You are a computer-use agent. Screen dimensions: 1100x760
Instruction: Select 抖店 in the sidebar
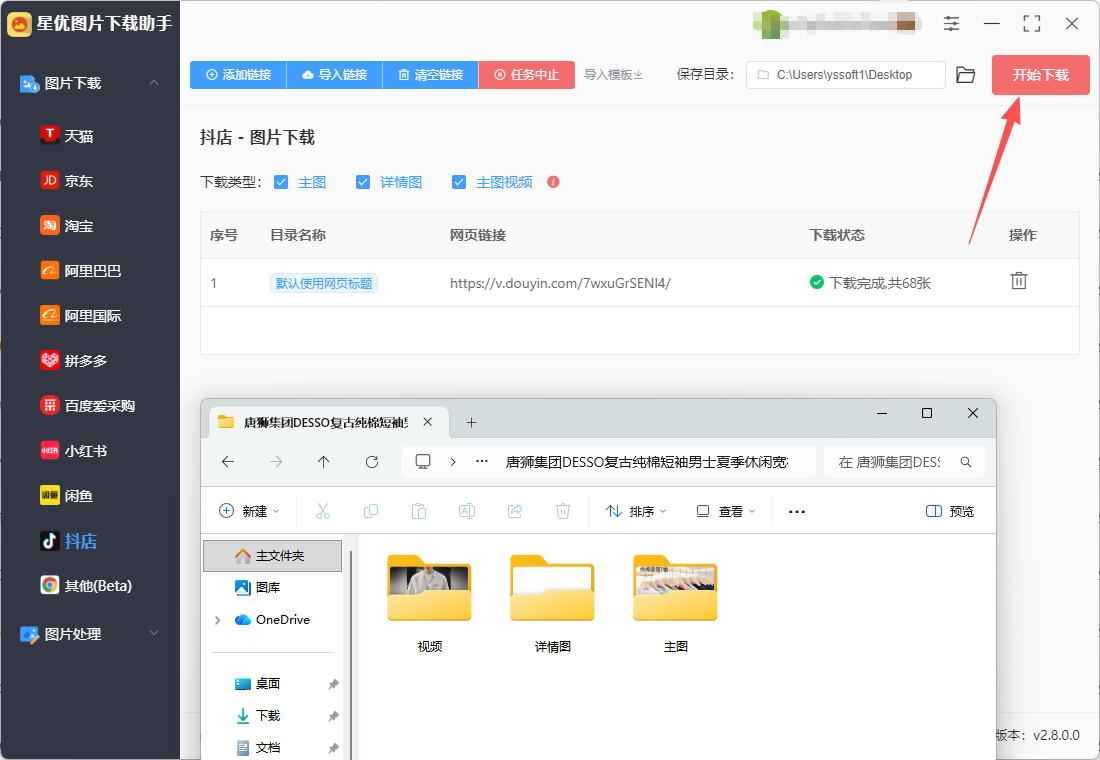click(x=69, y=540)
